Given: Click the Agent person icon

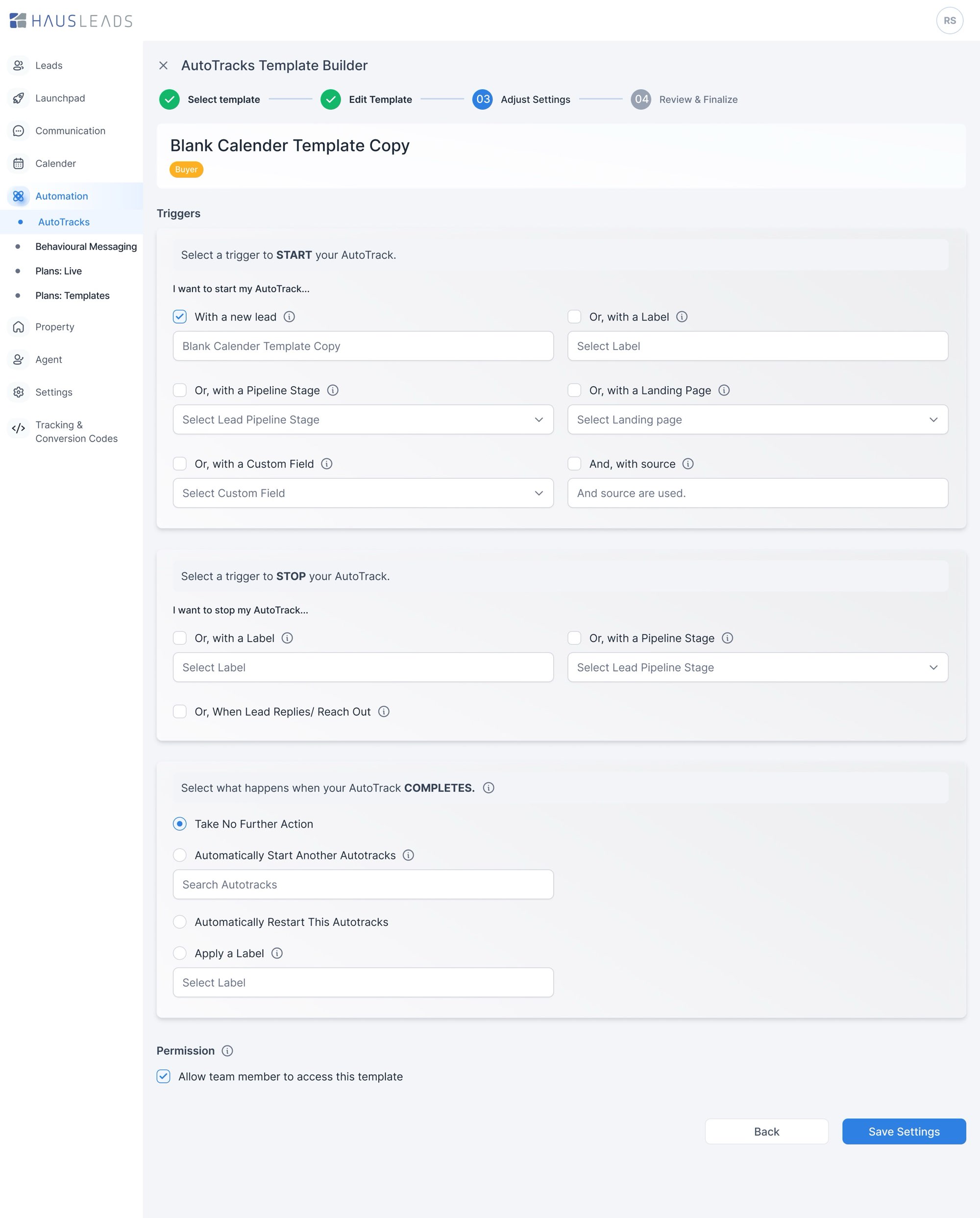Looking at the screenshot, I should point(18,360).
